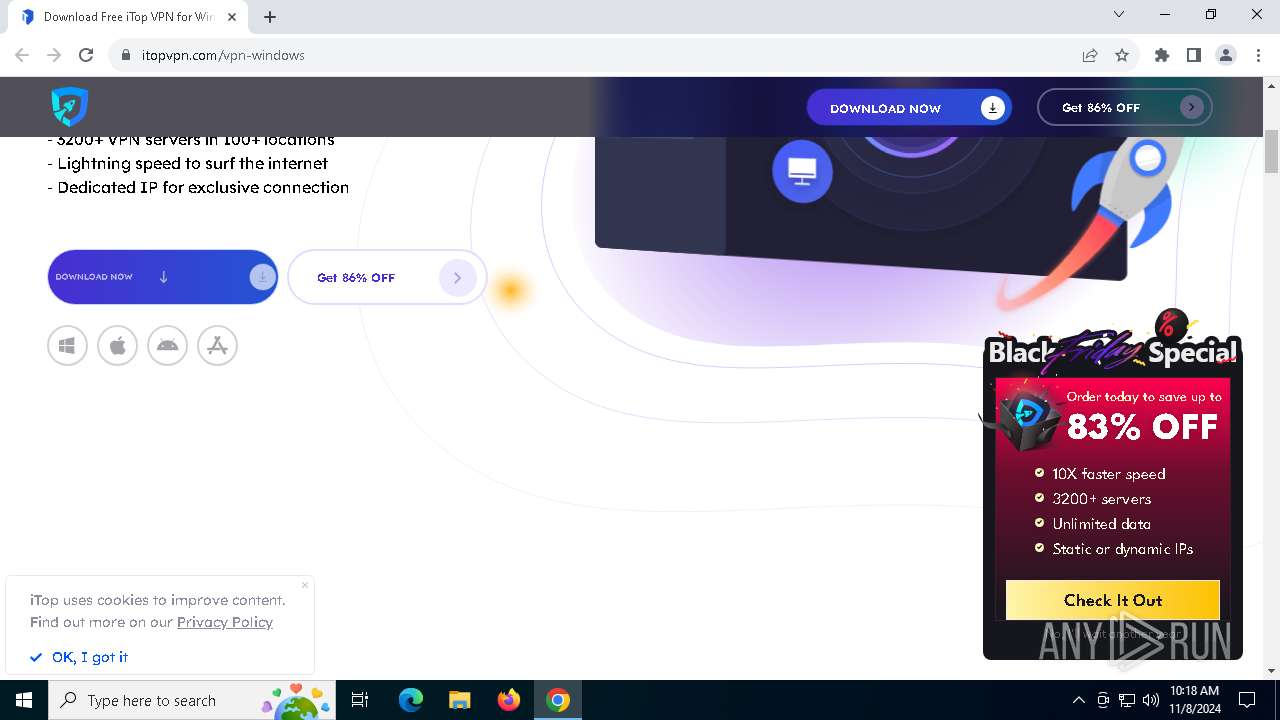
Task: Click hero Get 86% OFF button
Action: click(387, 277)
